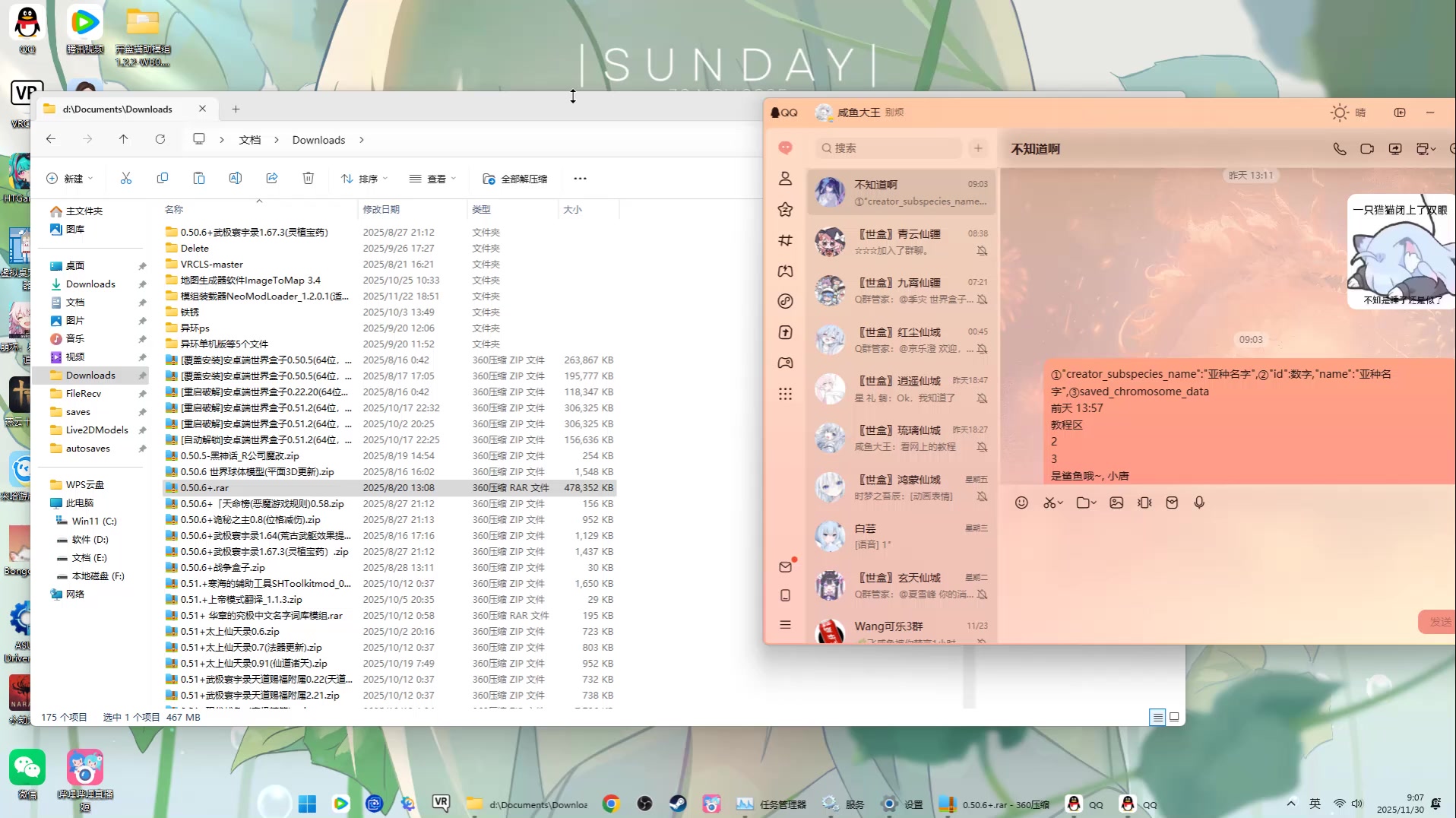
Task: Expand the 新建 new item dropdown
Action: coord(69,179)
